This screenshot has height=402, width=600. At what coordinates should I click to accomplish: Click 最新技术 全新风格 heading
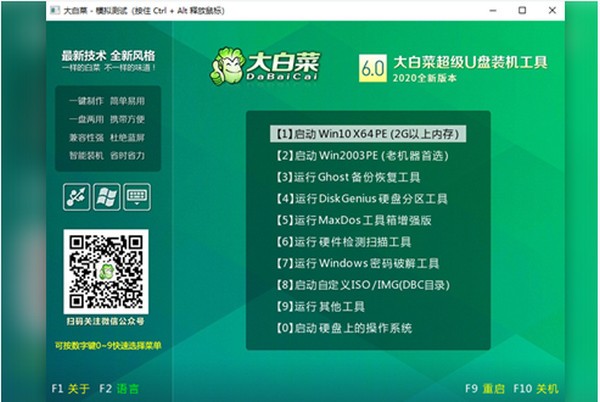pos(108,56)
